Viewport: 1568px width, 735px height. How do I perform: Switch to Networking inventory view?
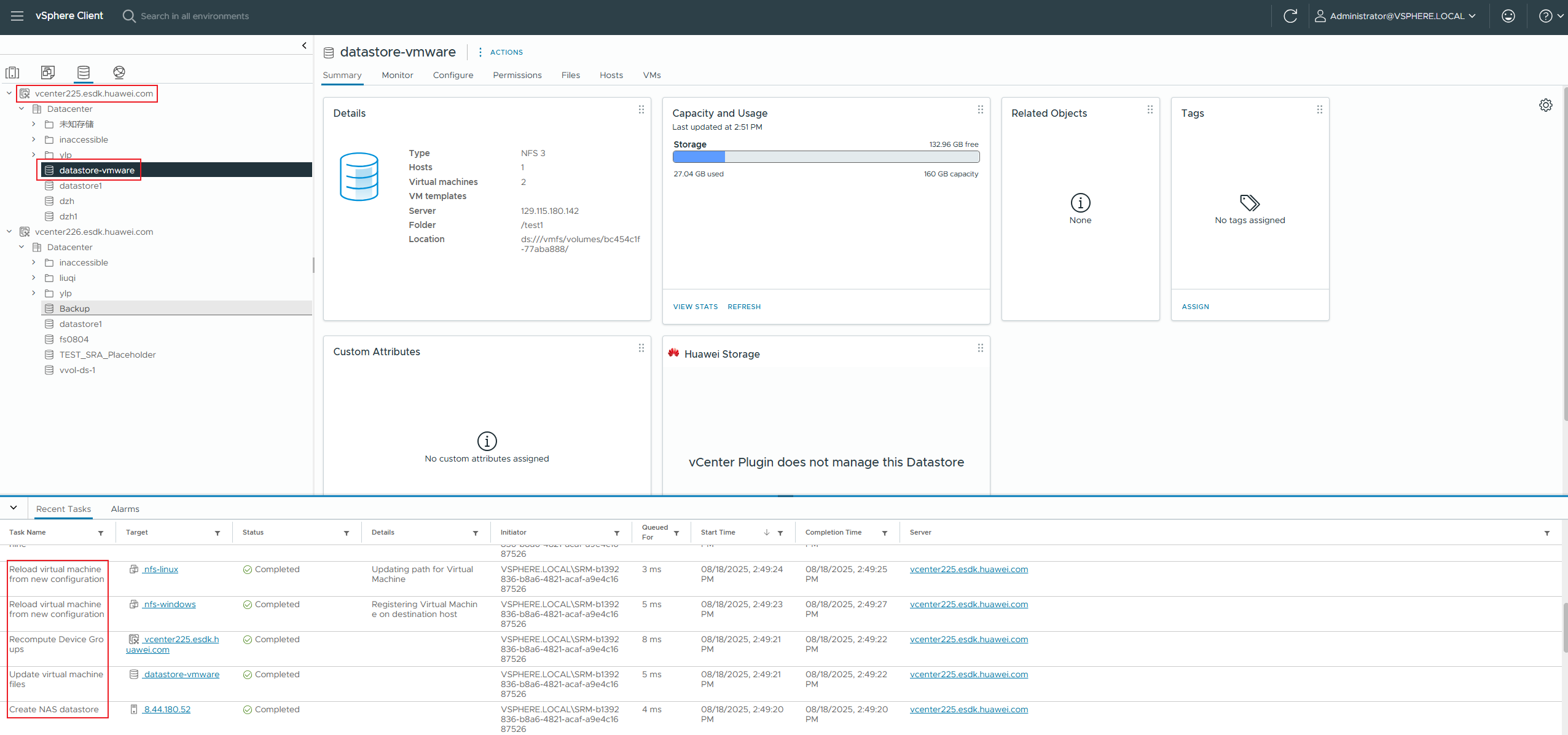(x=119, y=73)
